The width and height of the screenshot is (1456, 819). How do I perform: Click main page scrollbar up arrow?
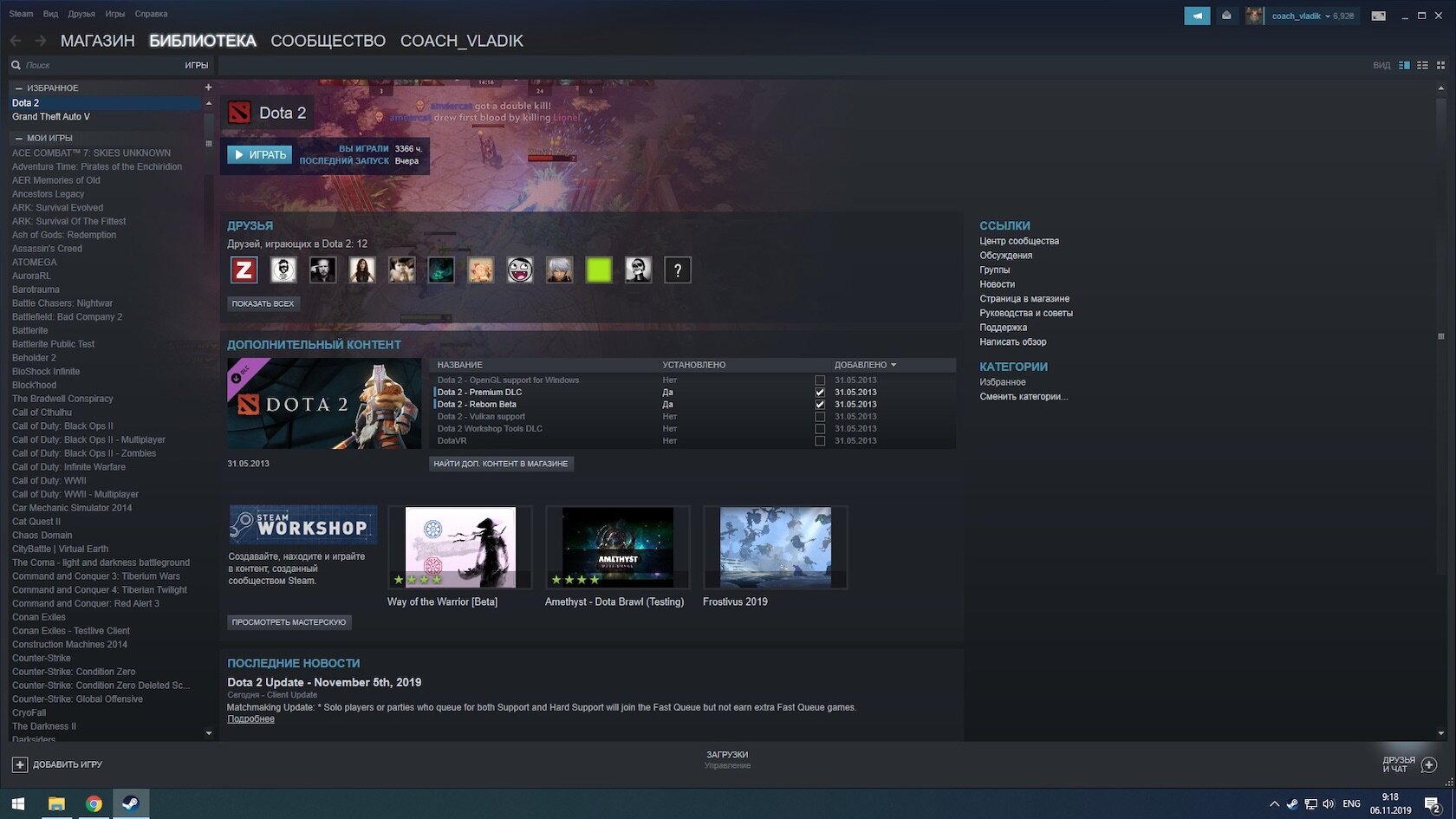[1441, 88]
